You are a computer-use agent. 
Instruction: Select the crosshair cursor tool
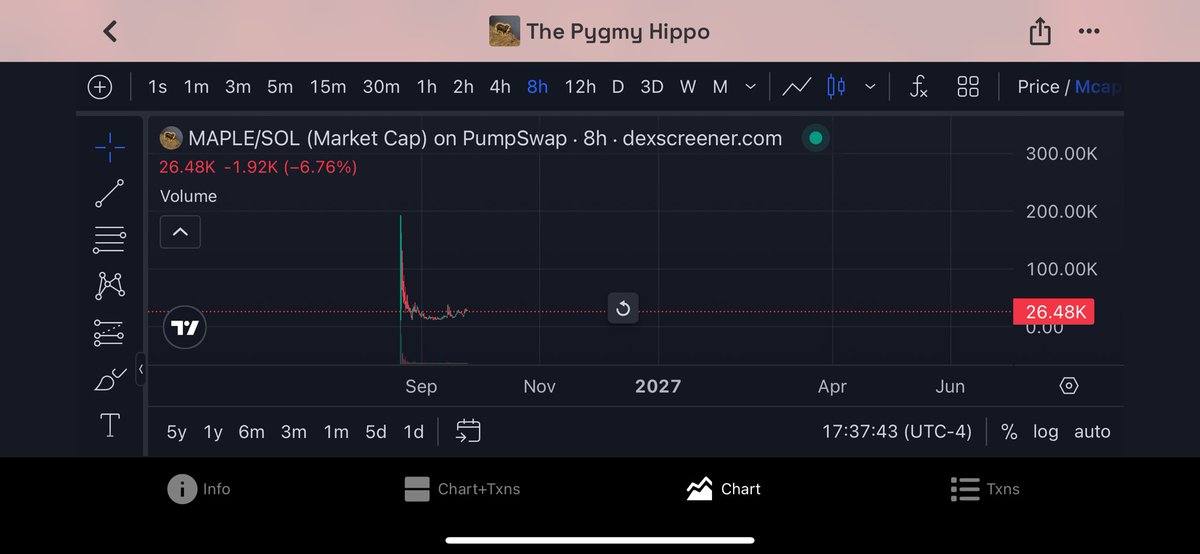click(110, 148)
